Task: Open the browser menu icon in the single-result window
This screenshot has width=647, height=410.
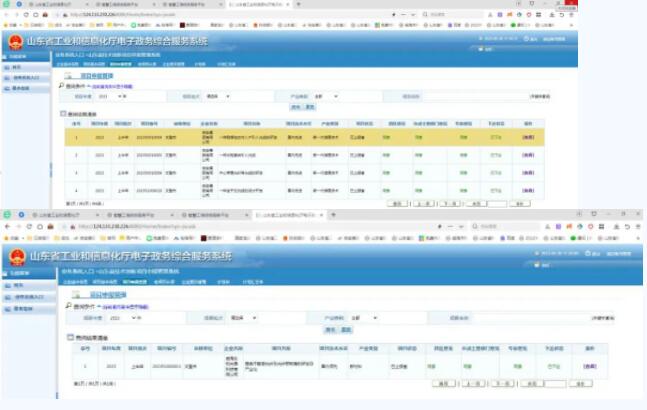Action: click(x=638, y=226)
